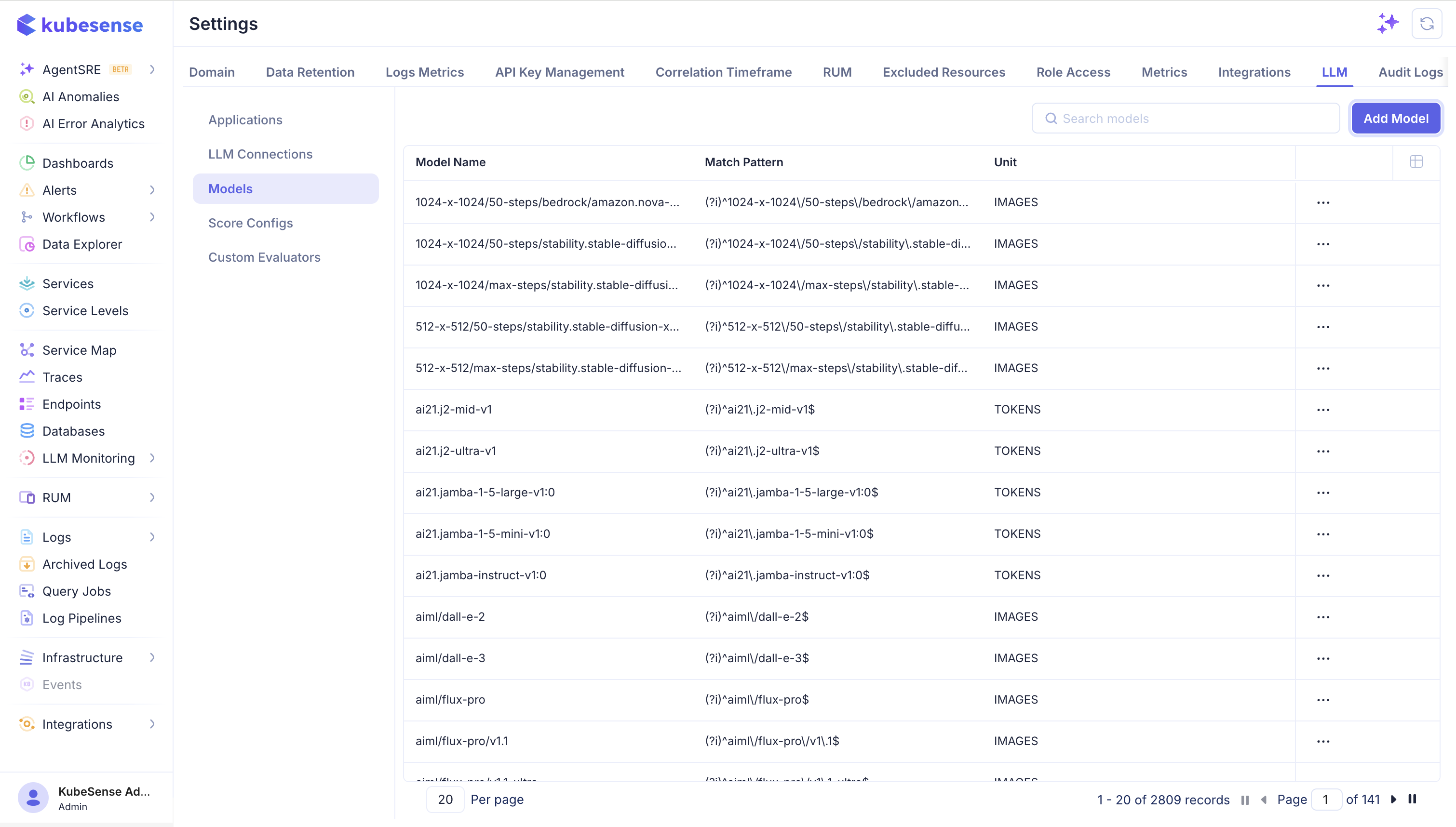The height and width of the screenshot is (827, 1456).
Task: Open Events in sidebar
Action: point(62,684)
